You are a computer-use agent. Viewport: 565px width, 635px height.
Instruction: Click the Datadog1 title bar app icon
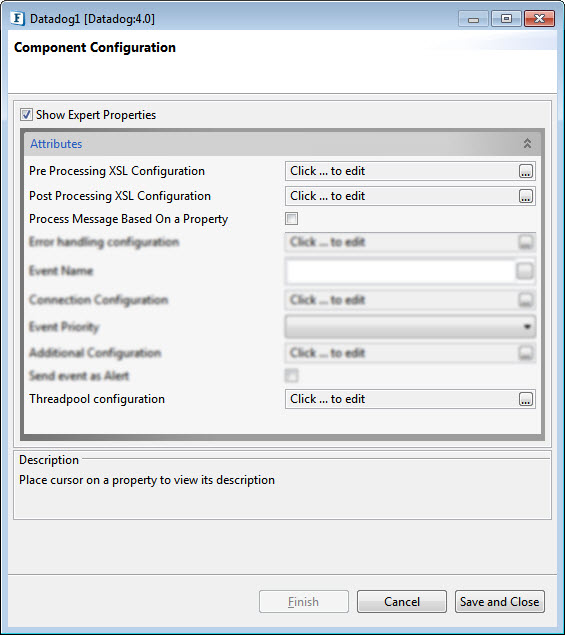click(18, 19)
